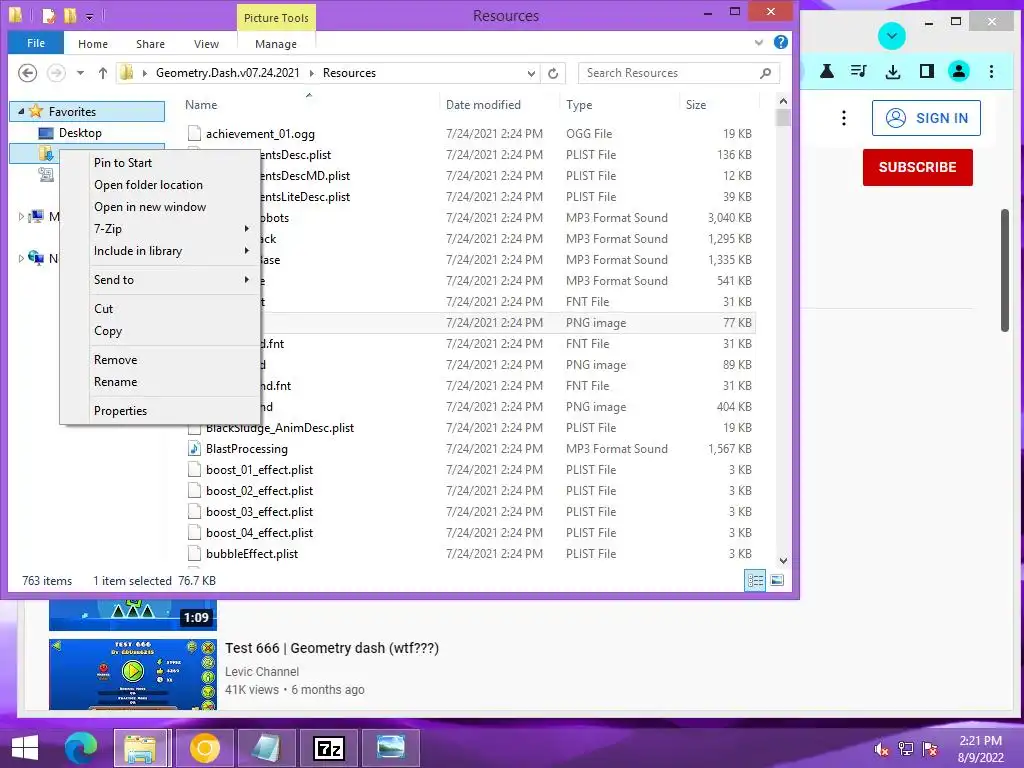
Task: Open Windows Start button
Action: (x=25, y=748)
